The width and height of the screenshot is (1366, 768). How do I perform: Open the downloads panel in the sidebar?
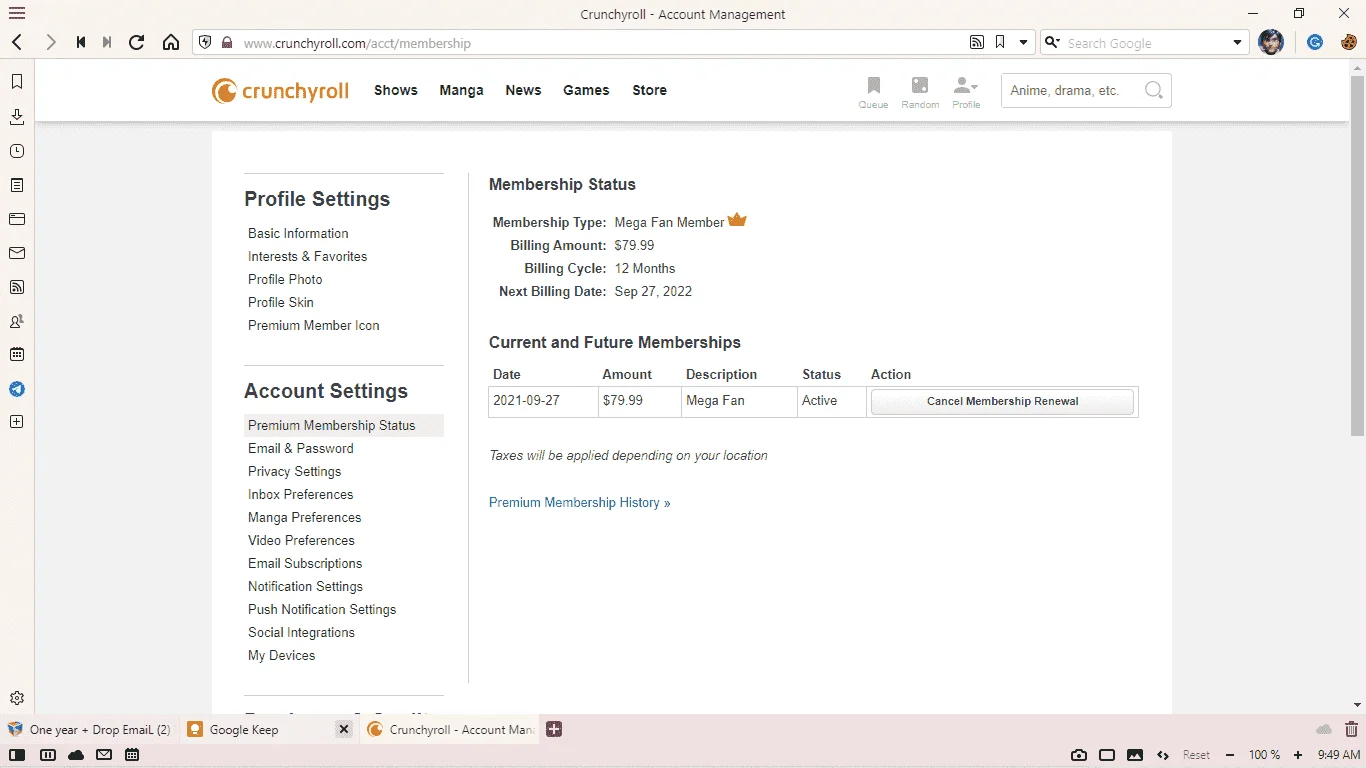[x=17, y=117]
